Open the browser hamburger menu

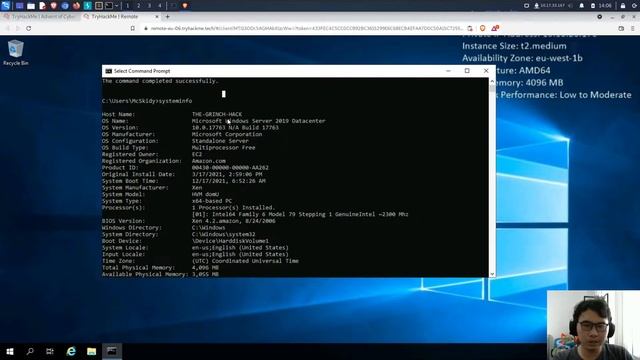click(x=633, y=28)
